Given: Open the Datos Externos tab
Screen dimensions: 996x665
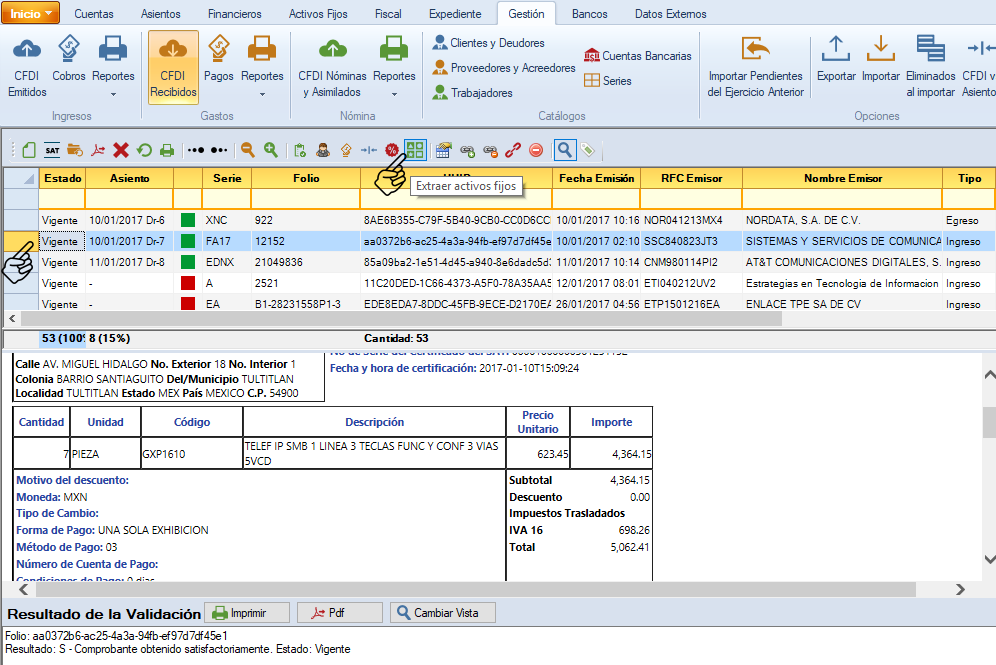Looking at the screenshot, I should click(x=671, y=14).
